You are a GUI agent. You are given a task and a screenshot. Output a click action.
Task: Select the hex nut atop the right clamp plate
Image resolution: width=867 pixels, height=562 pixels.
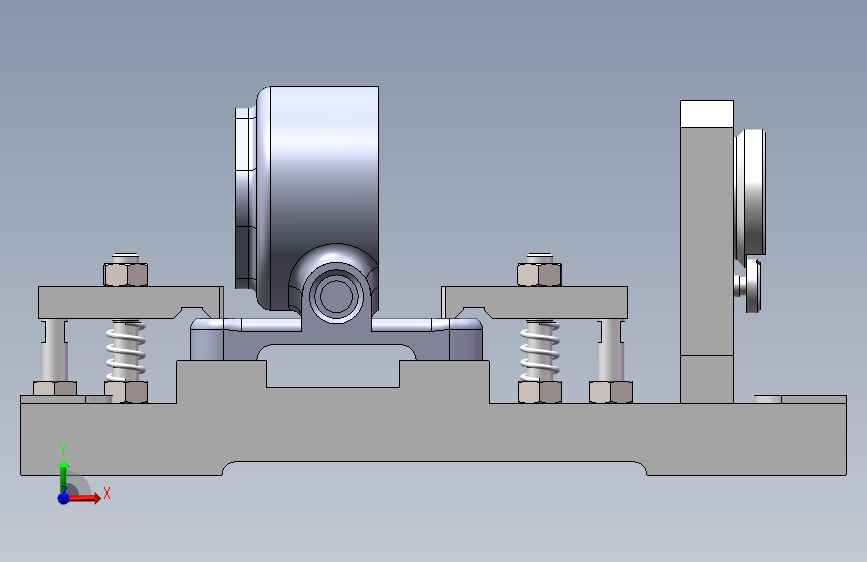coord(540,274)
